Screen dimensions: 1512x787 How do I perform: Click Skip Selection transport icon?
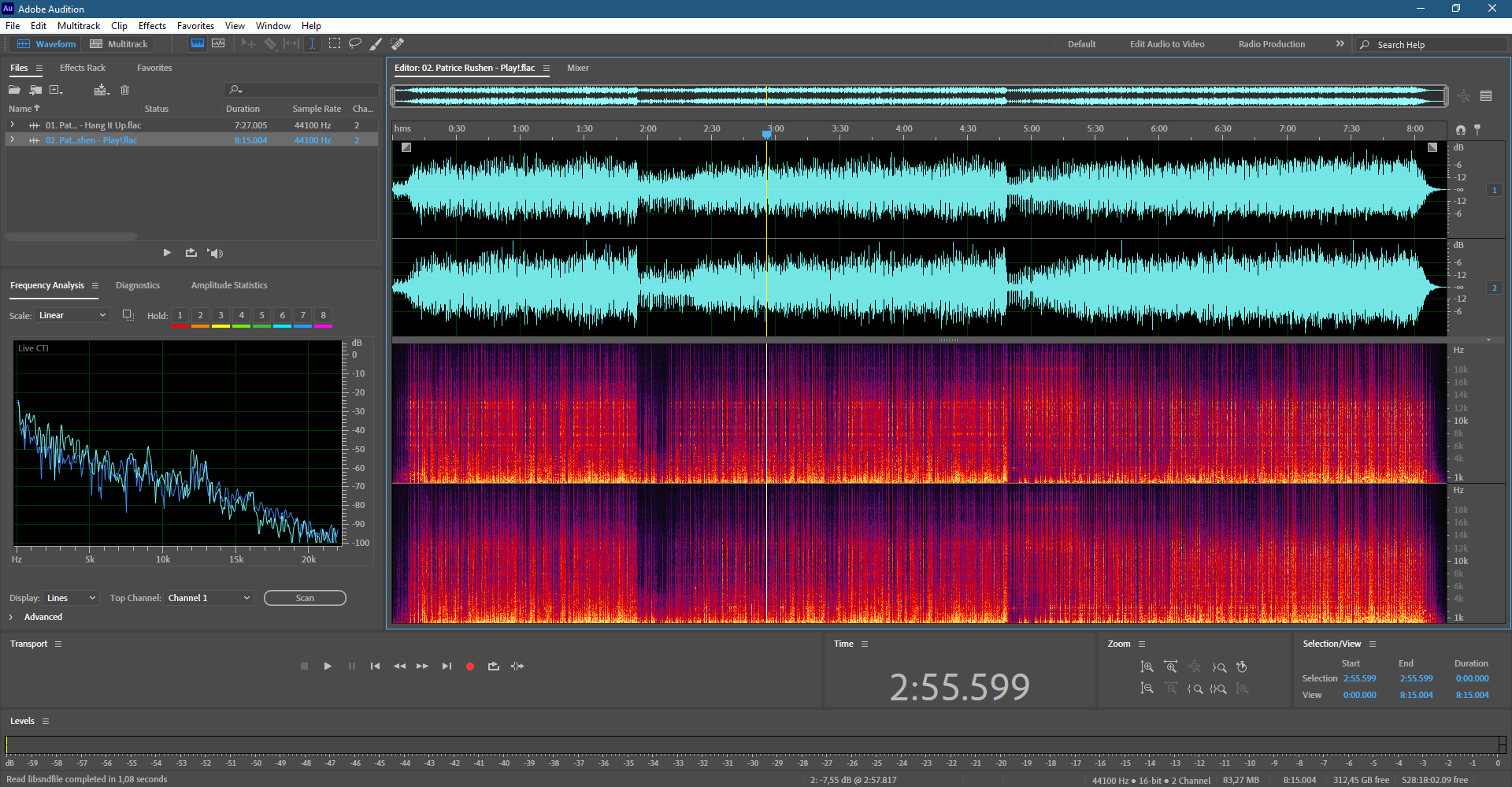click(x=517, y=666)
